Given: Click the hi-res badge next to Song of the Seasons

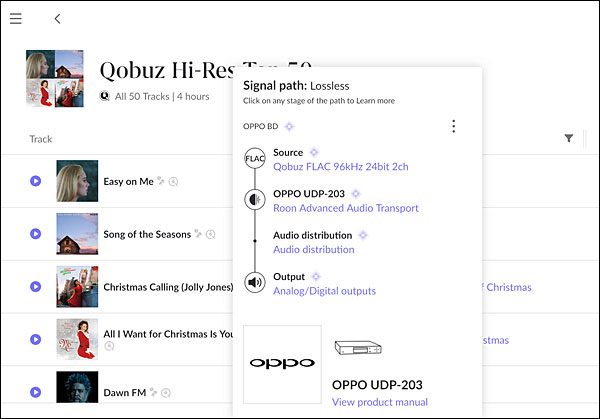Looking at the screenshot, I should pos(198,233).
